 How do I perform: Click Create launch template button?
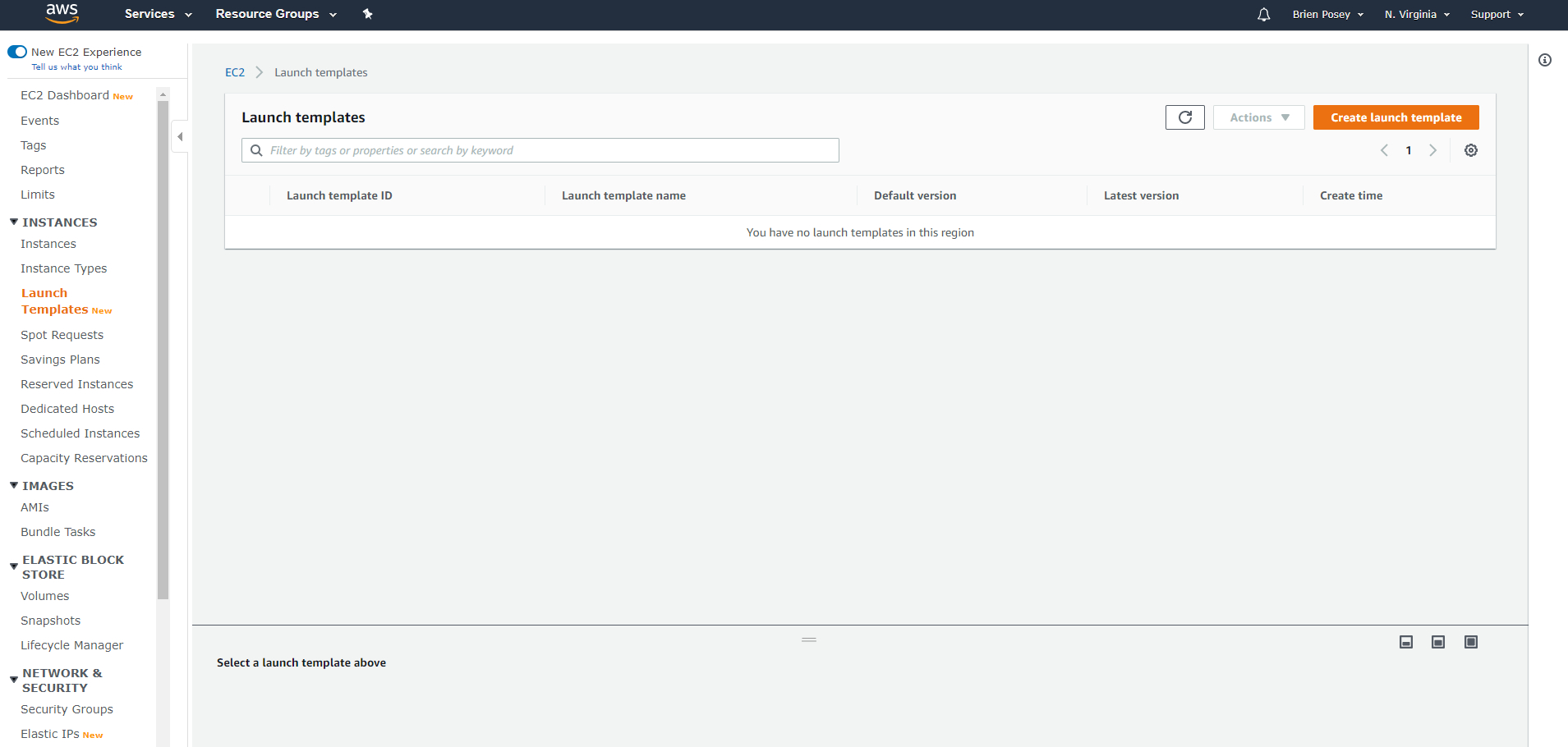click(1396, 117)
